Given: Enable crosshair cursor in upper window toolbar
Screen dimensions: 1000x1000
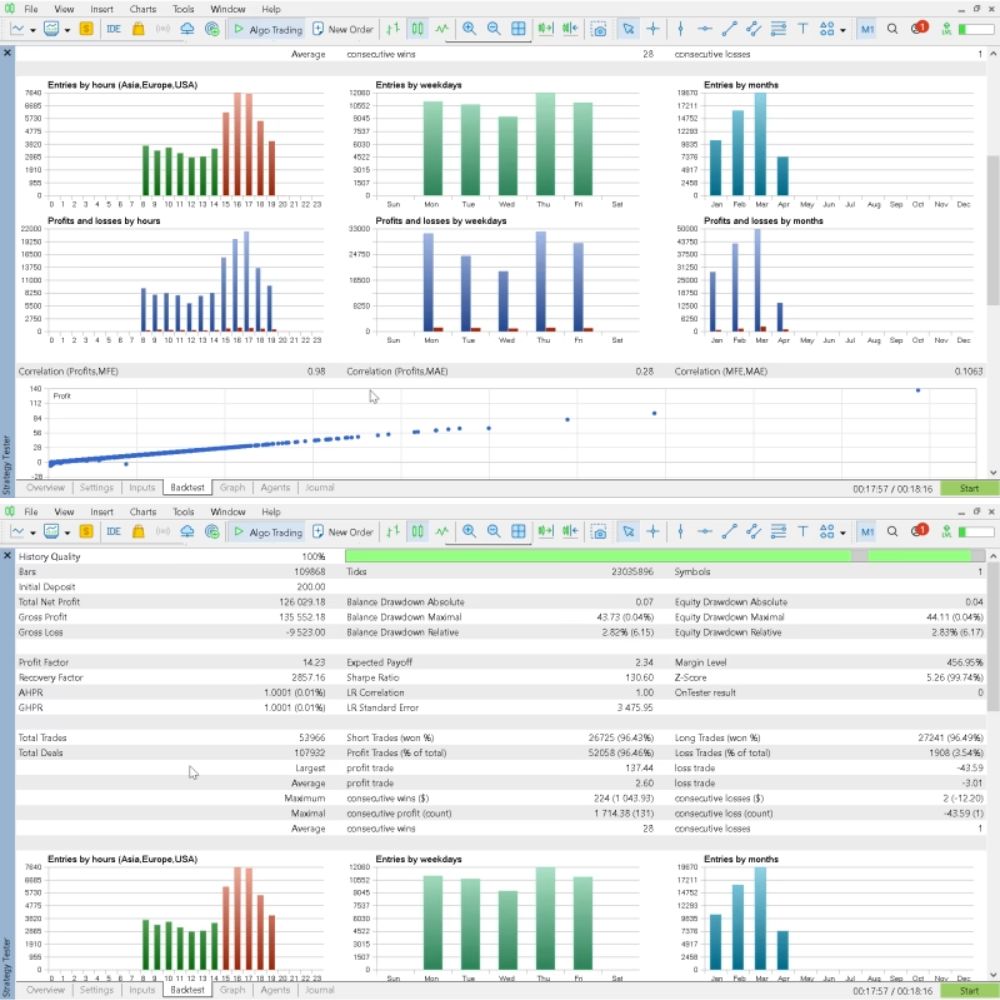Looking at the screenshot, I should (x=653, y=29).
